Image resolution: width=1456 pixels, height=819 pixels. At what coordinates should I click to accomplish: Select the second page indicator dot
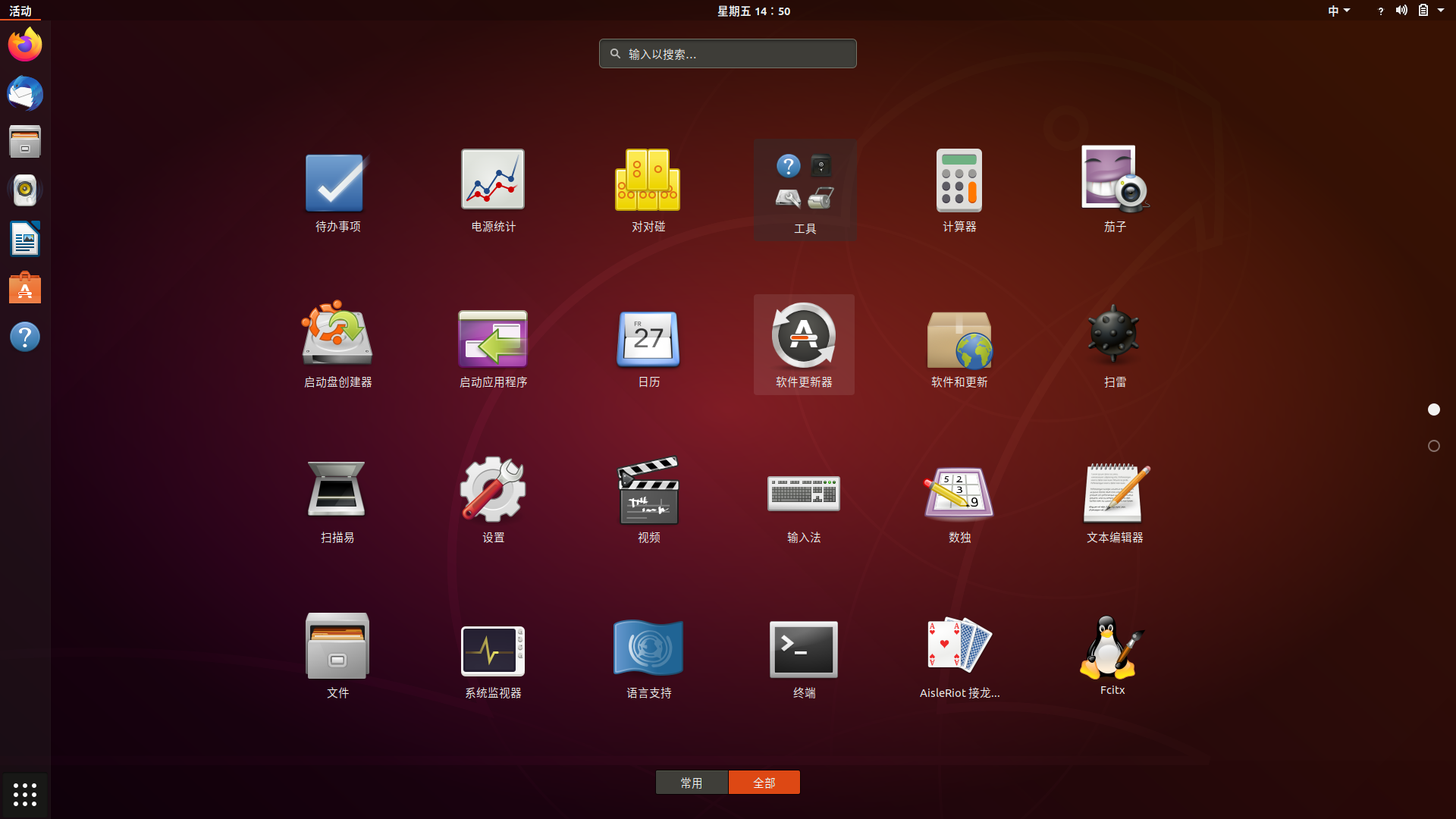[1433, 446]
